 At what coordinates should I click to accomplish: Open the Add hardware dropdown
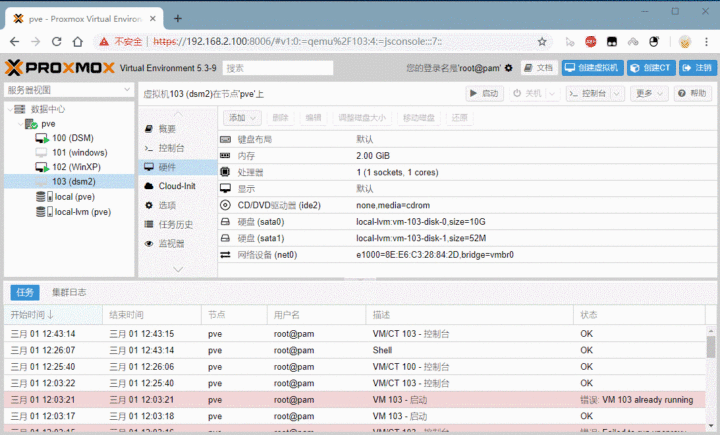coord(242,118)
